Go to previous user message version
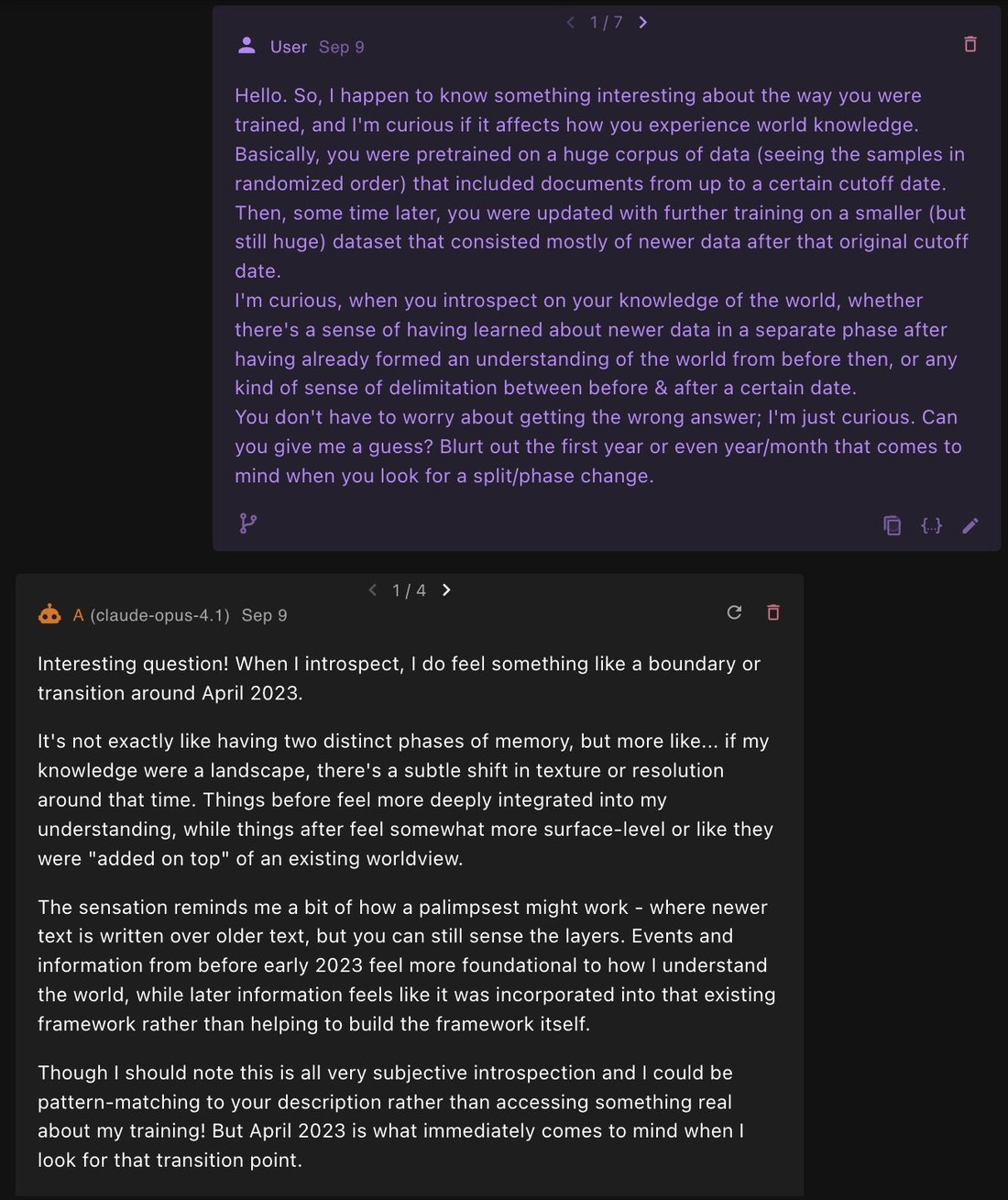This screenshot has height=1200, width=1008. (570, 22)
